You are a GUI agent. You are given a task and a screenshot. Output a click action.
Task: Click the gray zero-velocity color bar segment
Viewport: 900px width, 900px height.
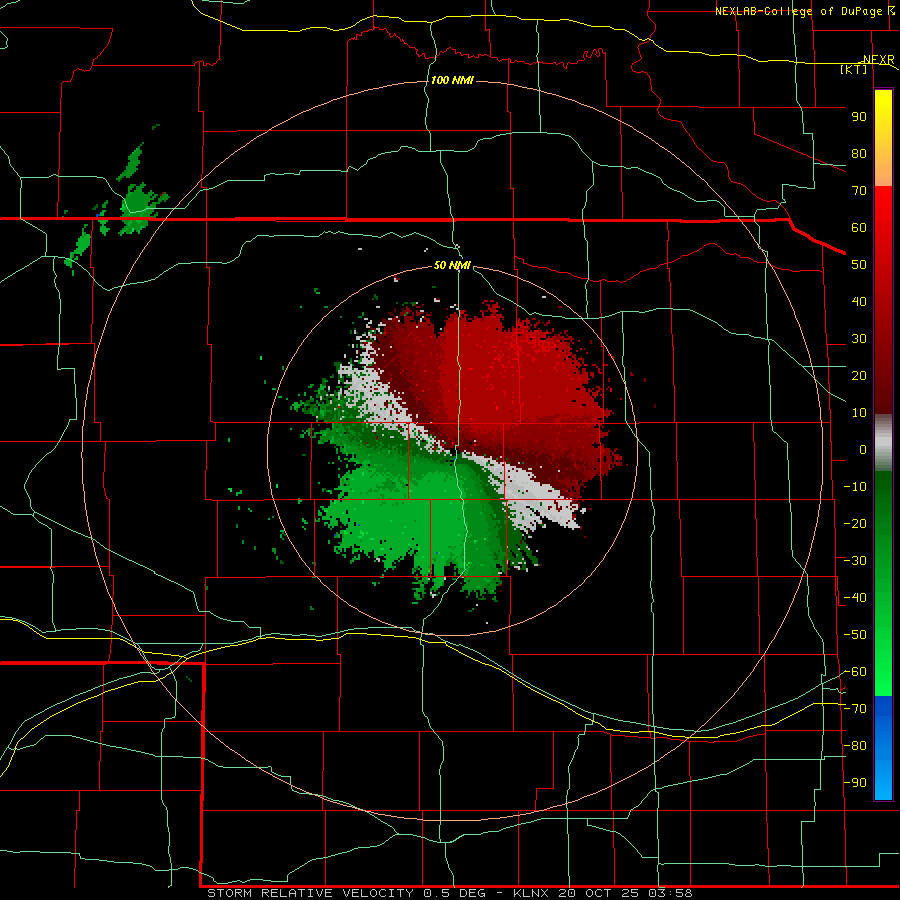(883, 443)
